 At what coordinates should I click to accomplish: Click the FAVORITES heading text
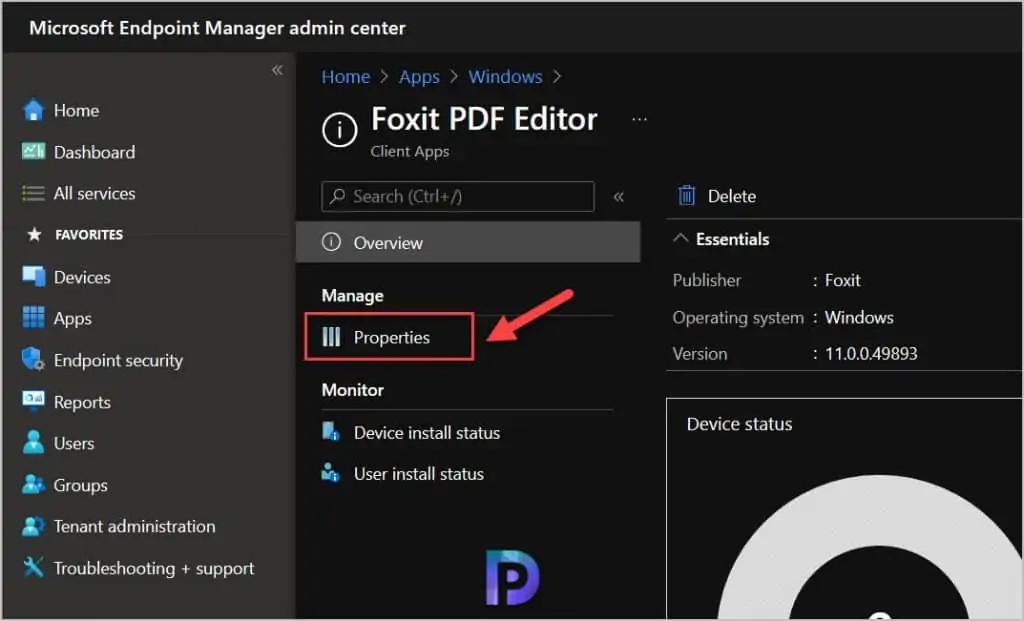pos(89,234)
